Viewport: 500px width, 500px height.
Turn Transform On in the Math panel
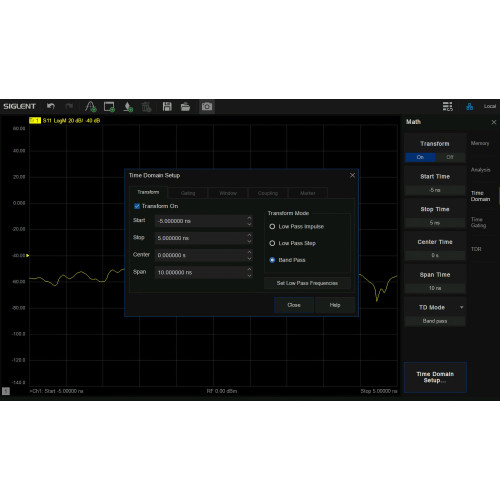click(420, 157)
